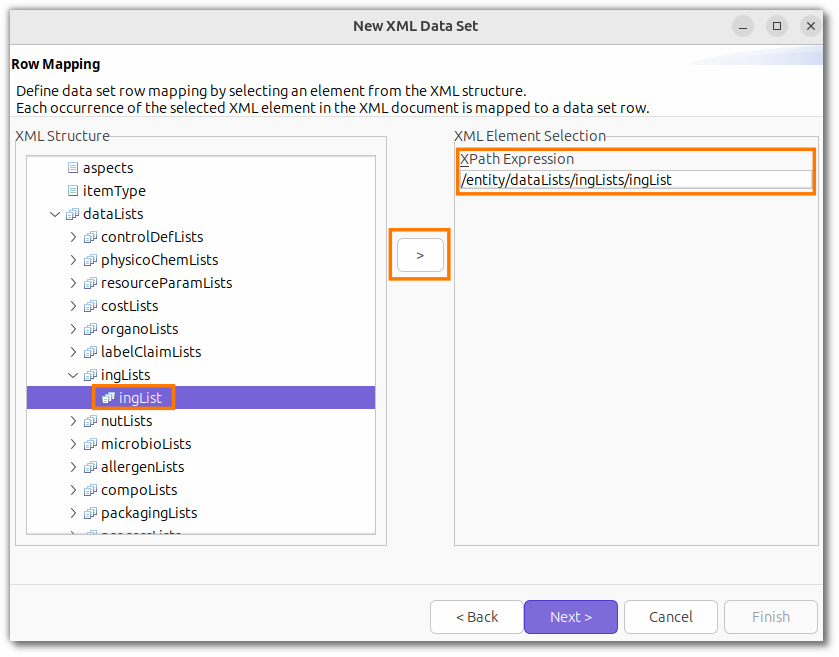Viewport: 839px width, 657px height.
Task: Click the microbioLists node icon
Action: [90, 444]
